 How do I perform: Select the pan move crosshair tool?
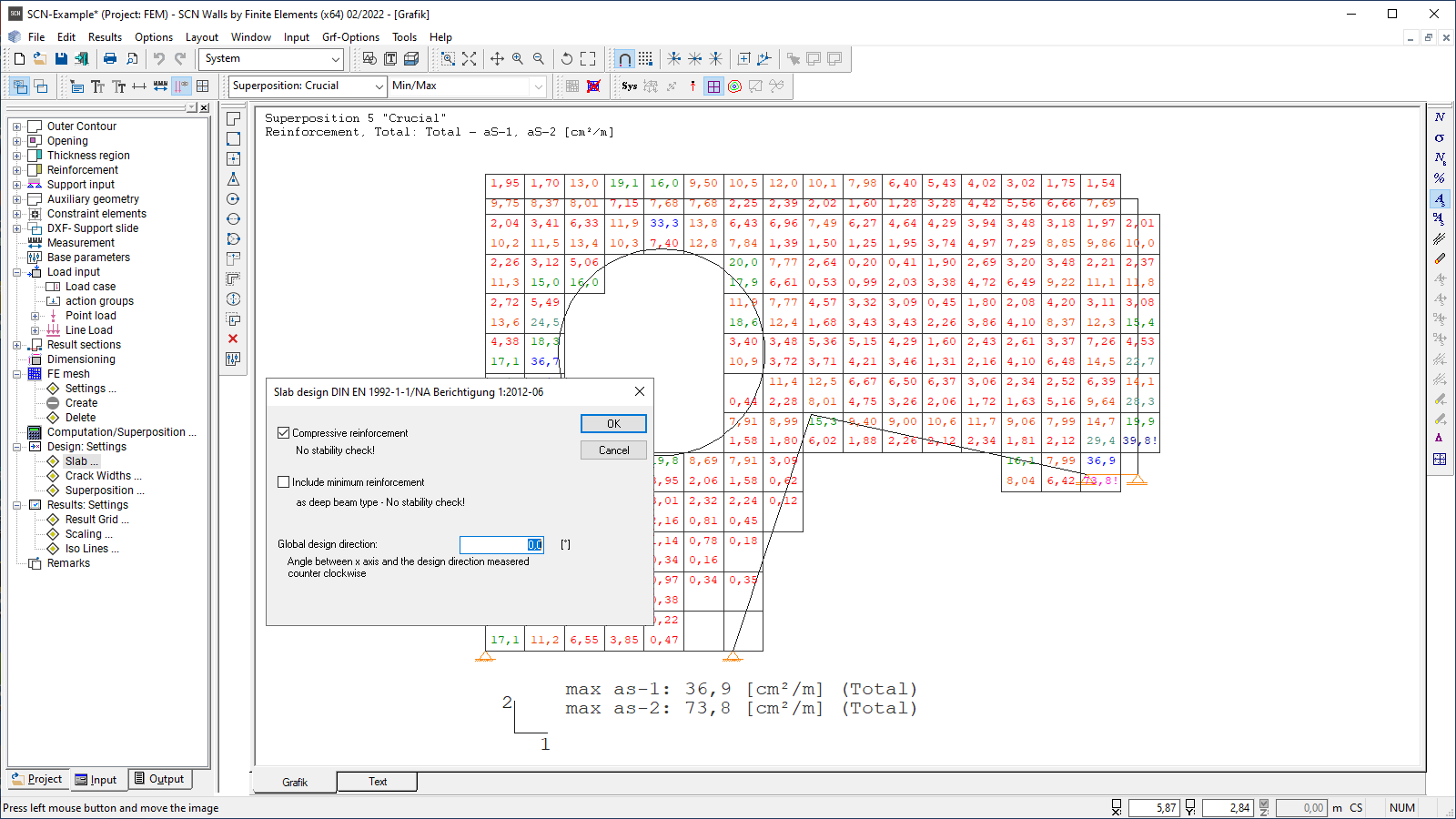click(x=497, y=58)
